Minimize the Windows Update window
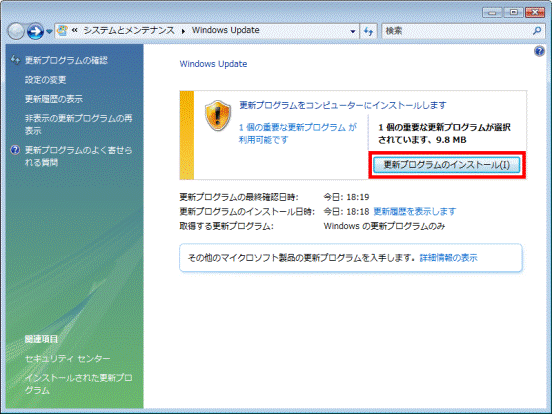This screenshot has width=552, height=414. (x=493, y=13)
